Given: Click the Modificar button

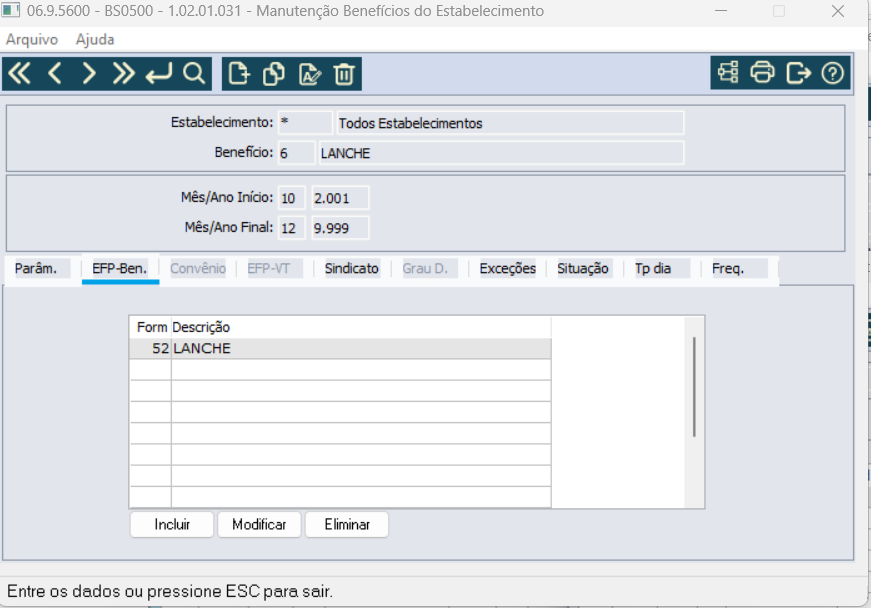Looking at the screenshot, I should pos(259,525).
